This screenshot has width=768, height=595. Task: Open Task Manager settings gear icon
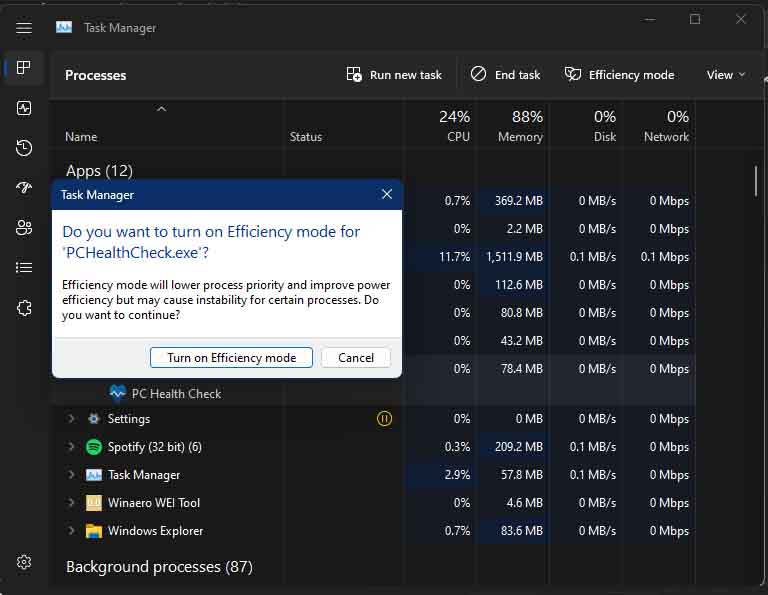[x=24, y=562]
